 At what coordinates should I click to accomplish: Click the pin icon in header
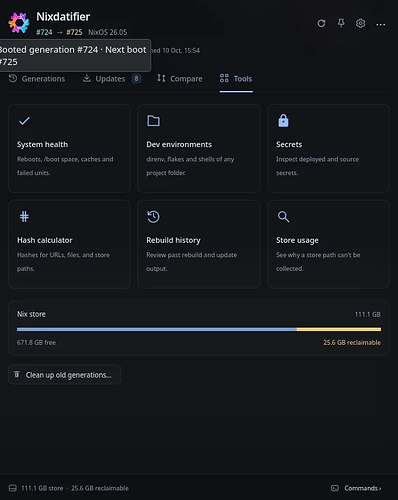coord(341,23)
